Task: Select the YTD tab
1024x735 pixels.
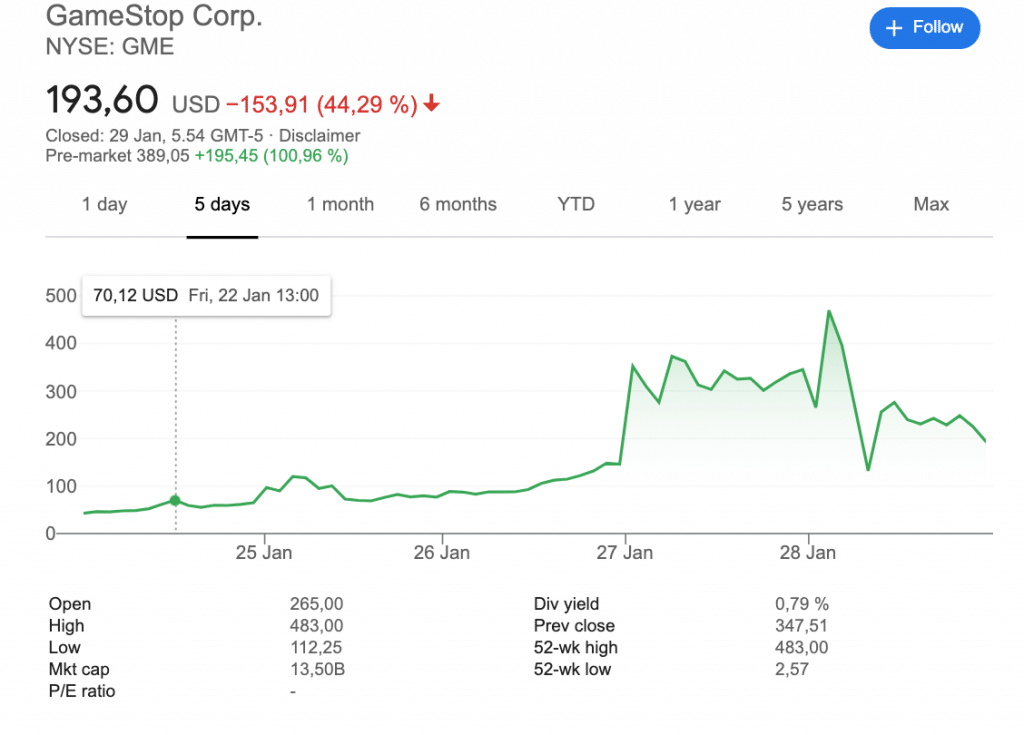Action: (576, 204)
